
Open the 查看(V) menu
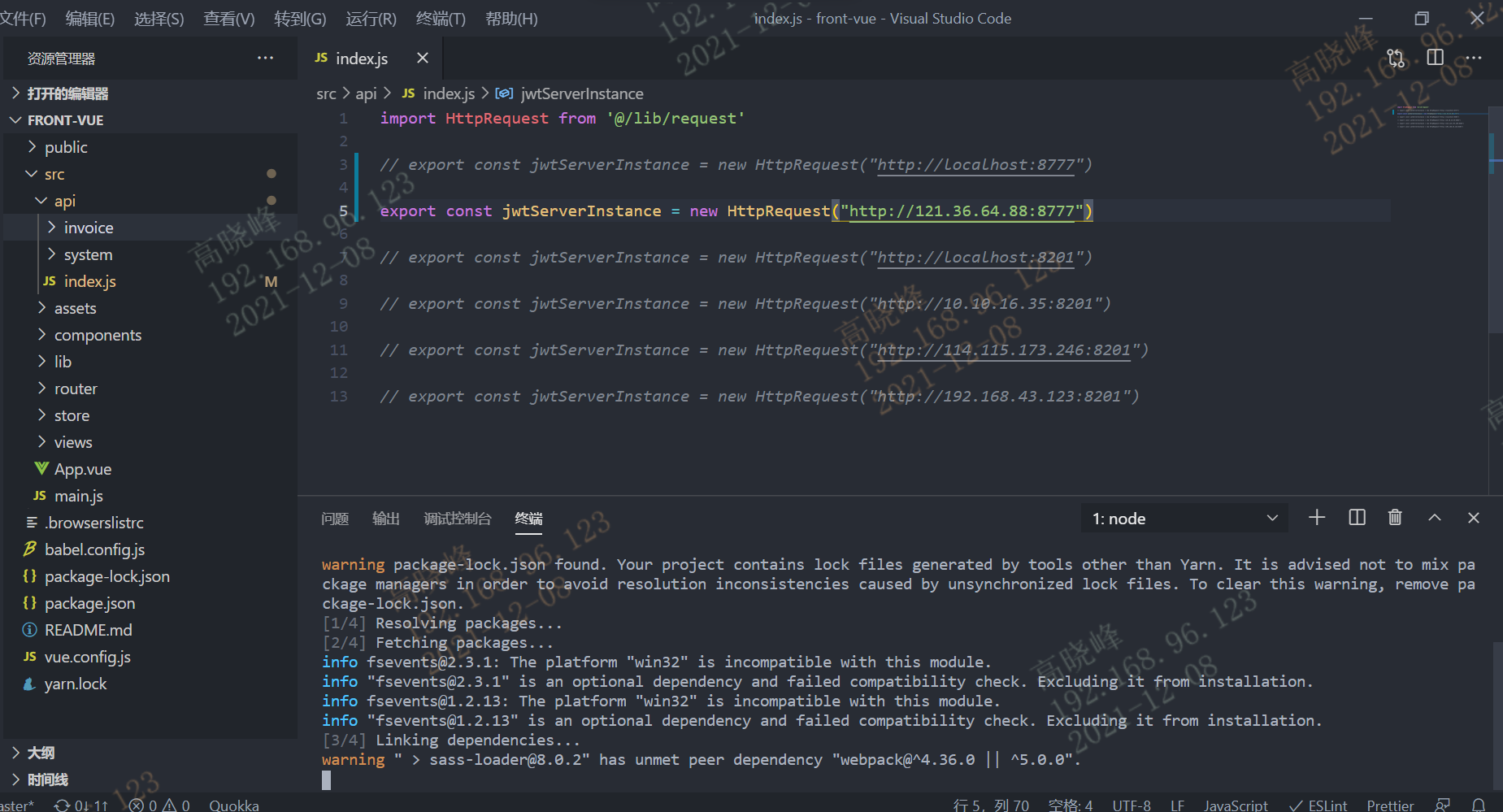[229, 19]
